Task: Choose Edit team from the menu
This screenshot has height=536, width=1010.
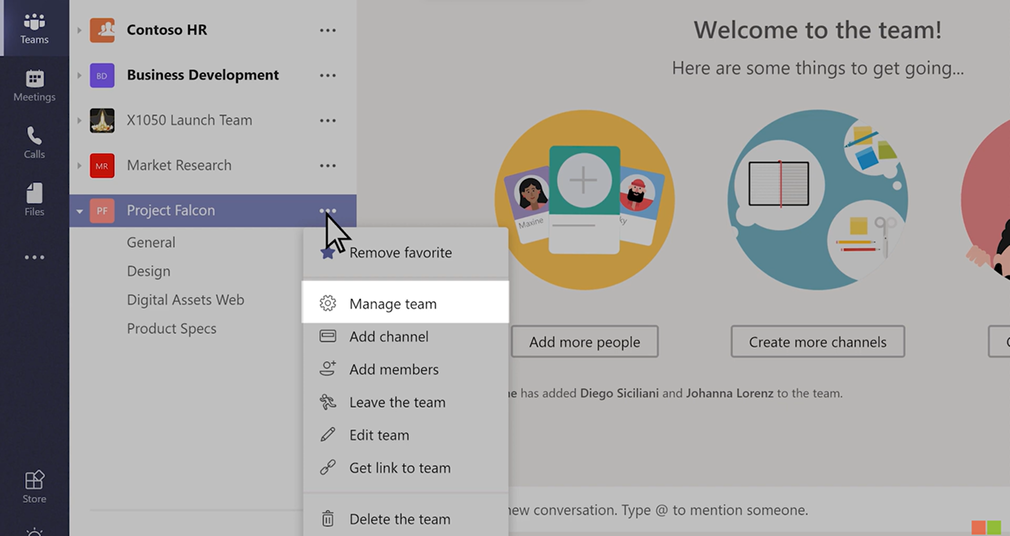Action: [405, 435]
